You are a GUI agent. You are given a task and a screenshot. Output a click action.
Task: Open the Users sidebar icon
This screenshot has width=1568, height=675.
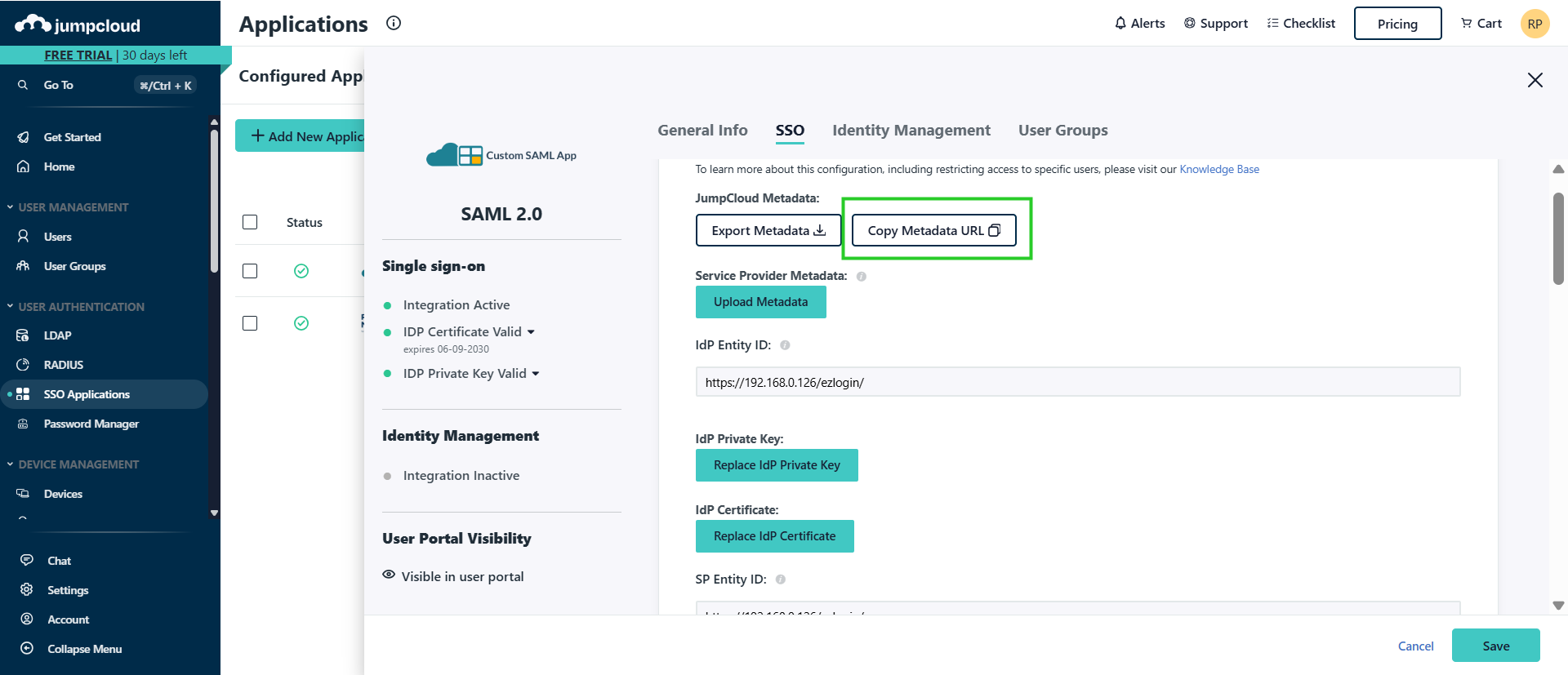24,237
